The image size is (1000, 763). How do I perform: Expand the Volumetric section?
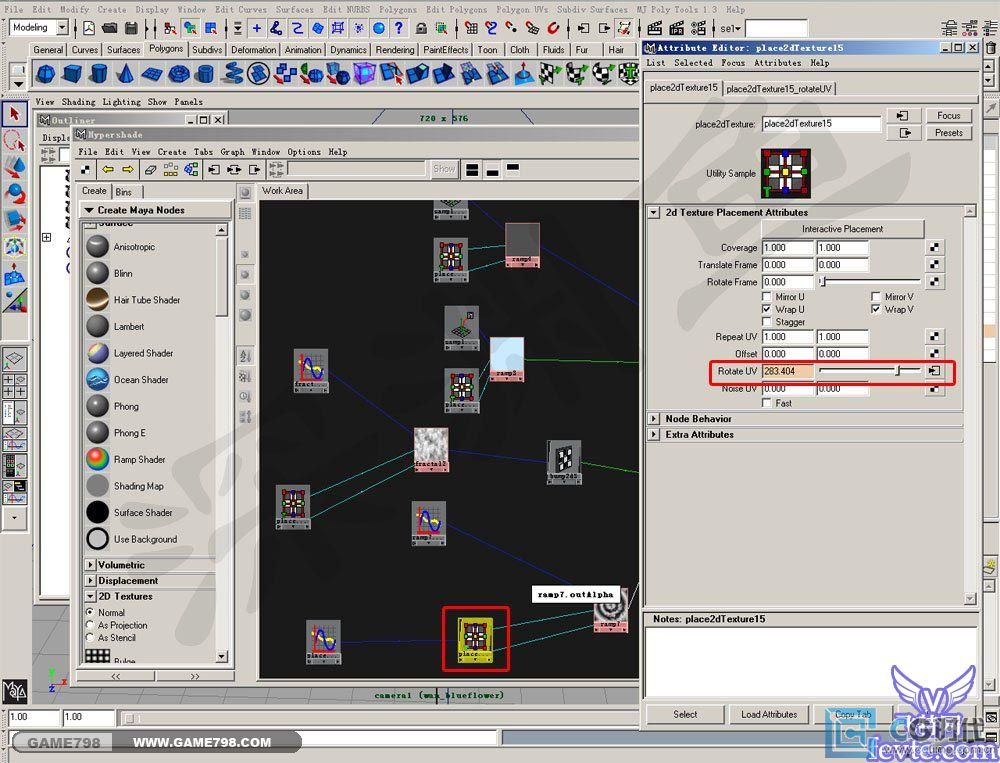tap(90, 565)
